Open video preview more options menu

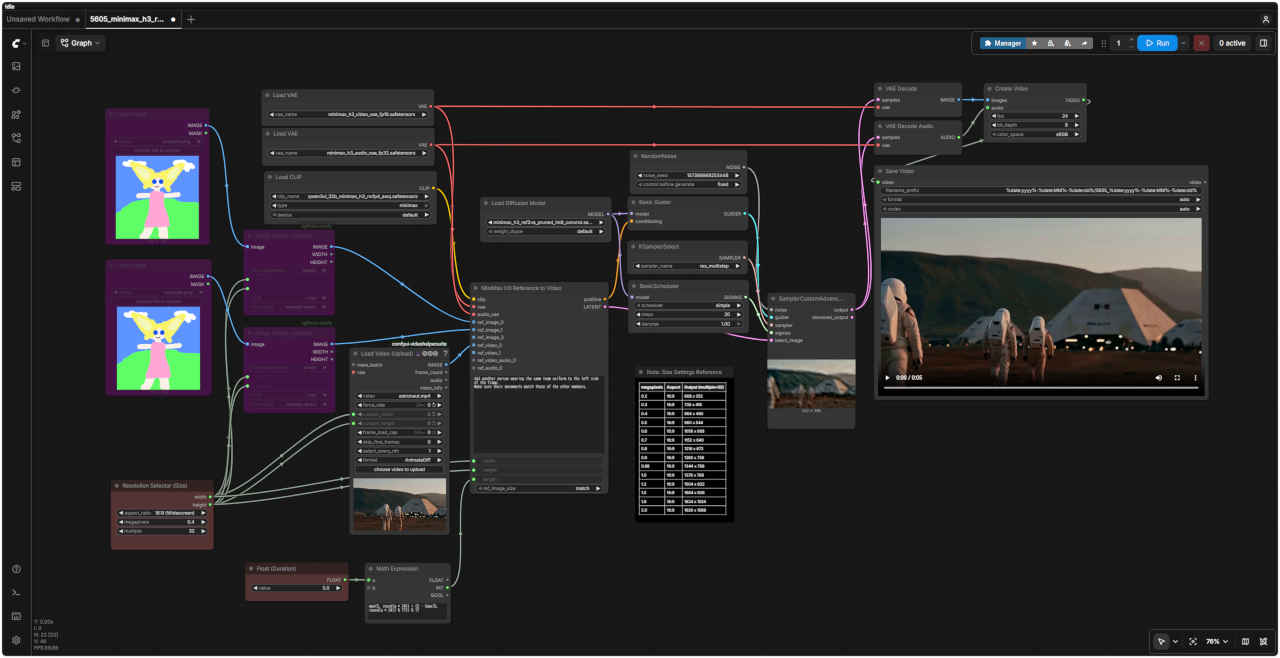coord(1195,378)
